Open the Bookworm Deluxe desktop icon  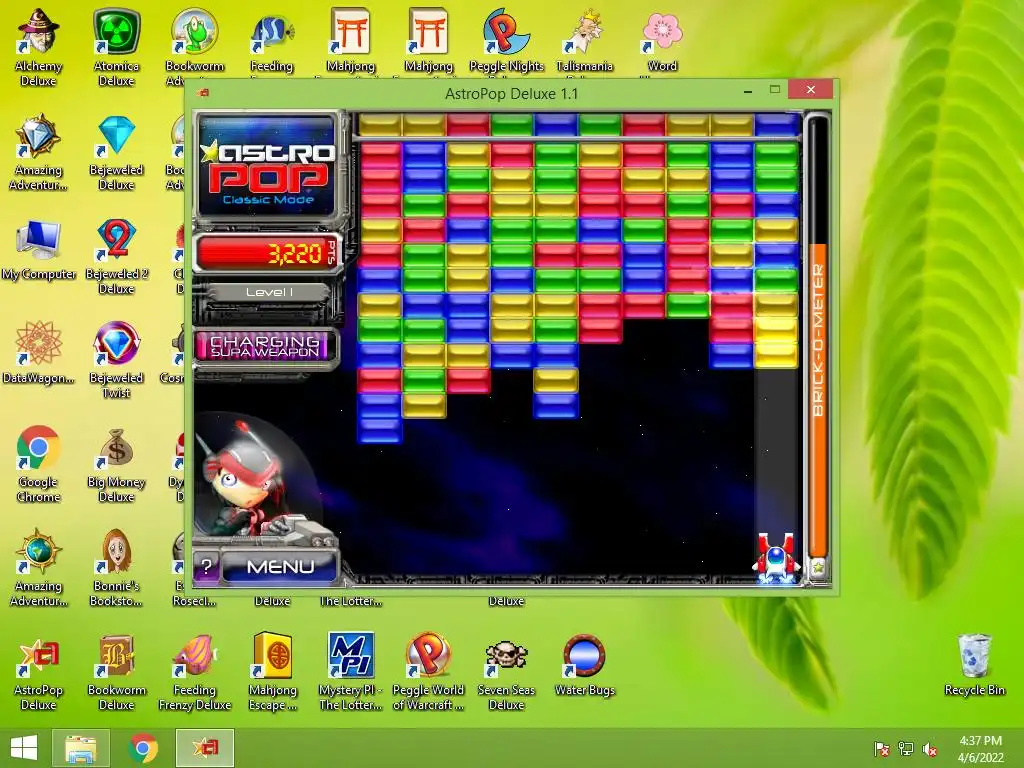coord(116,673)
